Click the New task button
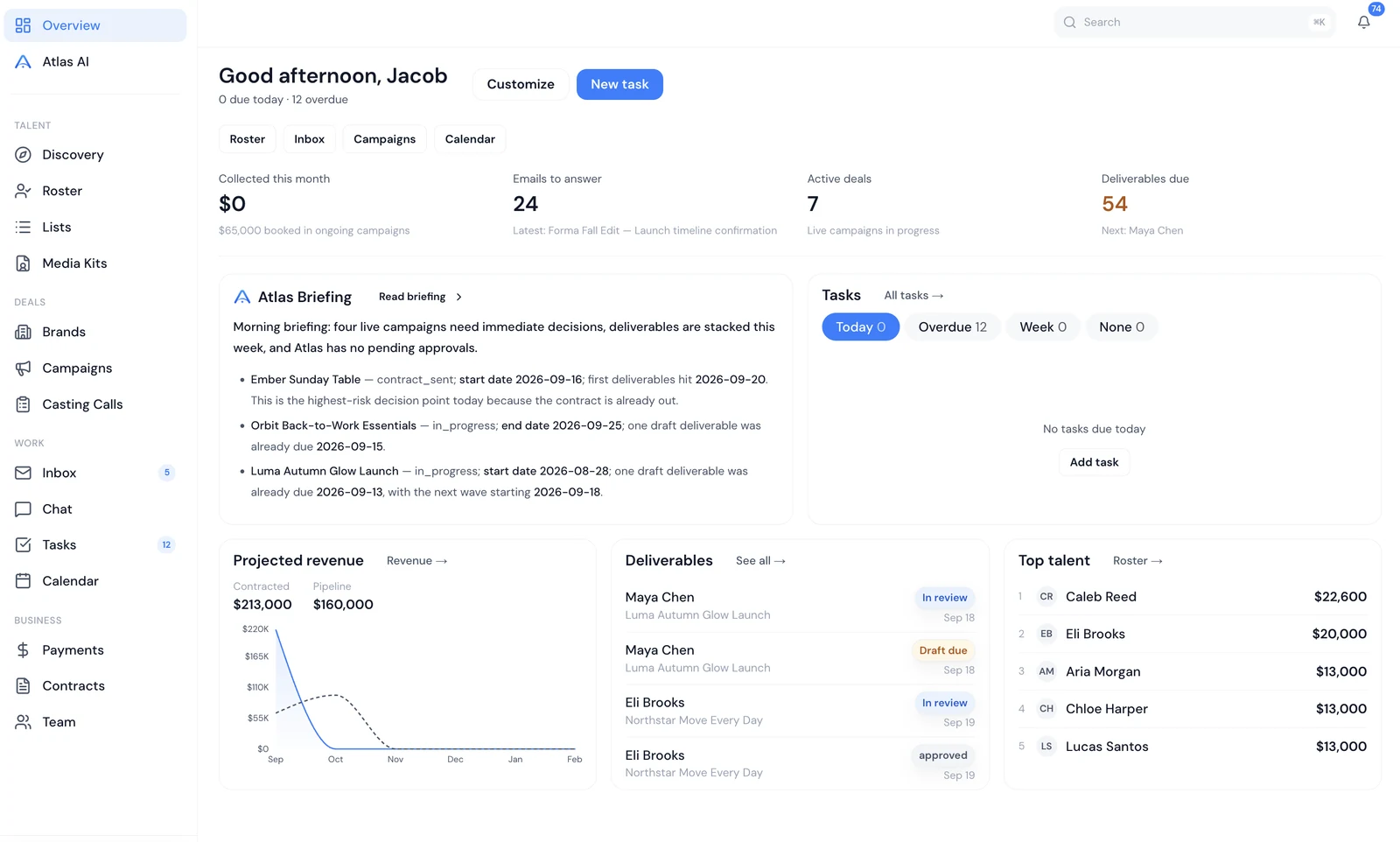The width and height of the screenshot is (1400, 842). [x=619, y=84]
